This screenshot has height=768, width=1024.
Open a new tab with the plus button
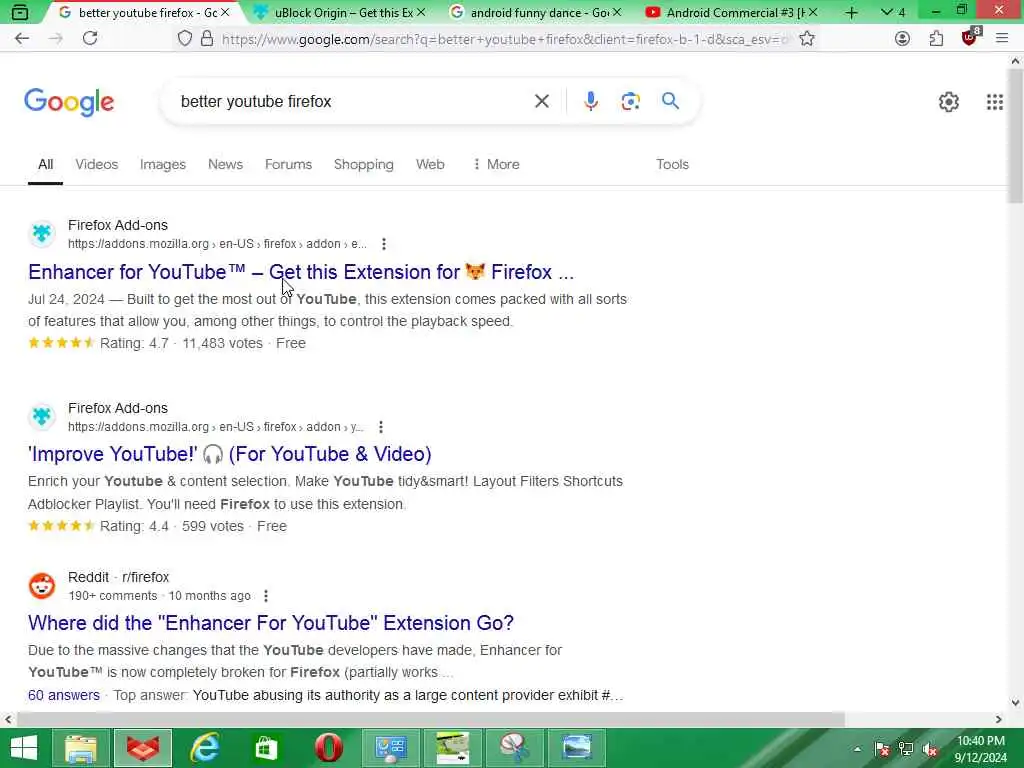(x=851, y=12)
